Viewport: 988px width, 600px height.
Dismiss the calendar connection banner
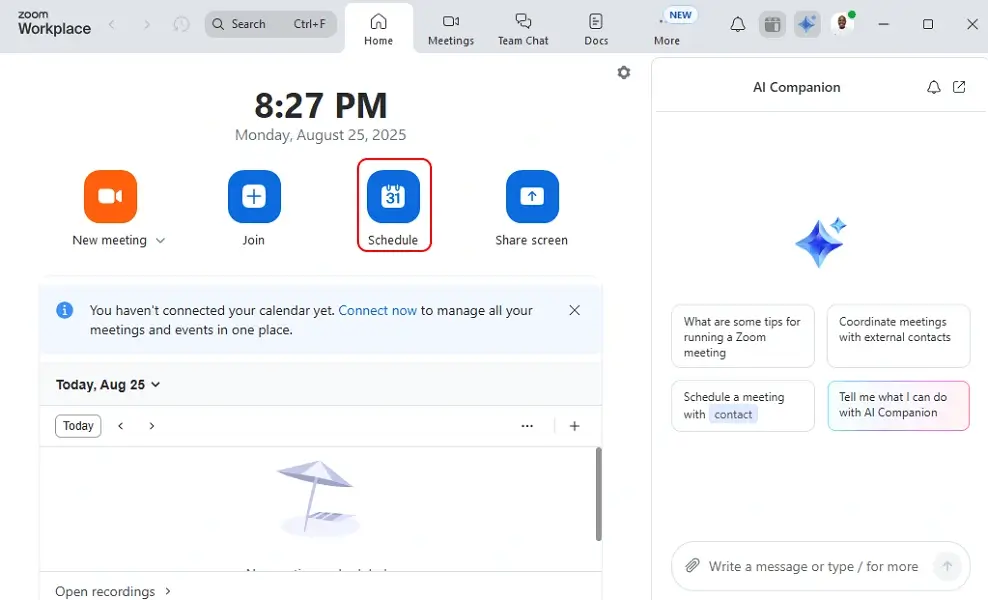(574, 311)
